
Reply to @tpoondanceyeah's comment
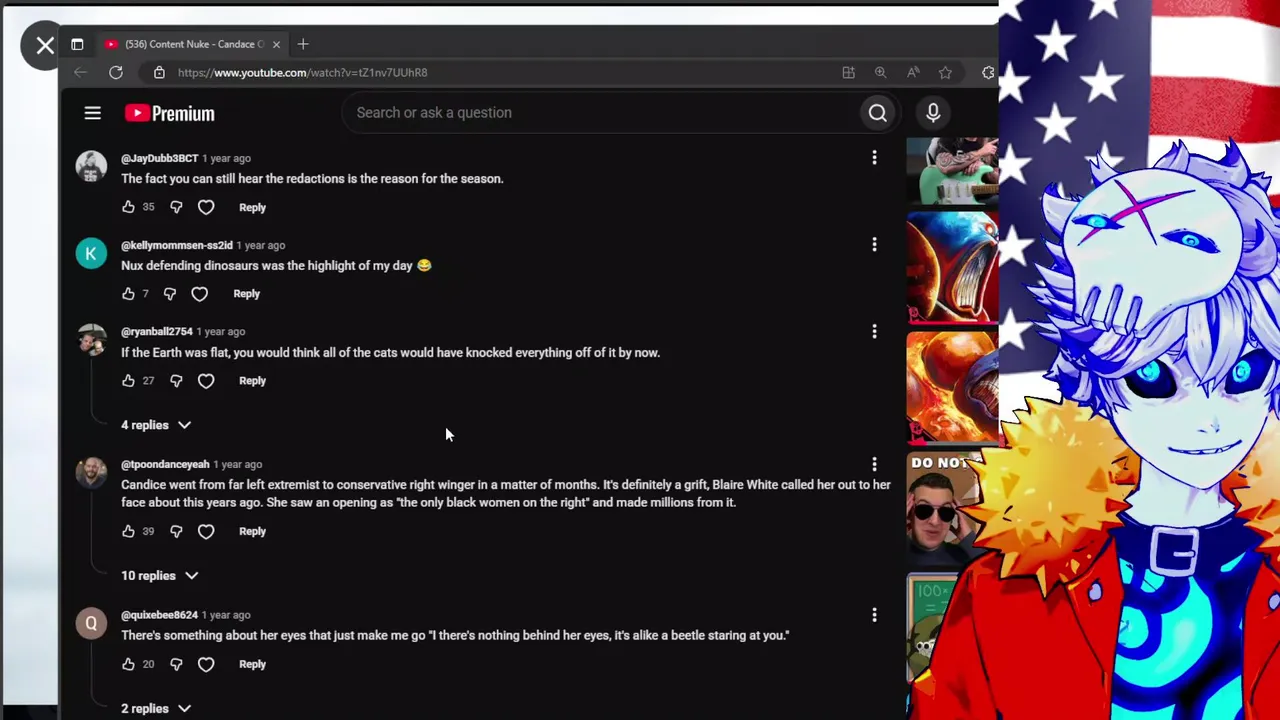coord(252,532)
